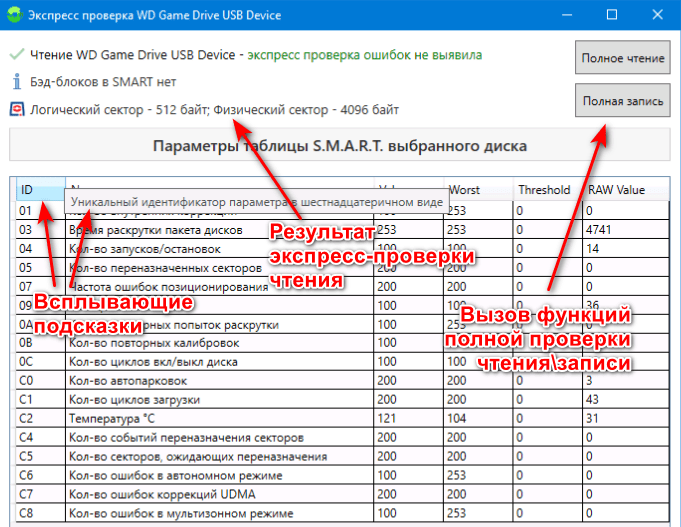
Task: Select row Кол-во ошибок коррекций UDMA
Action: tap(343, 494)
